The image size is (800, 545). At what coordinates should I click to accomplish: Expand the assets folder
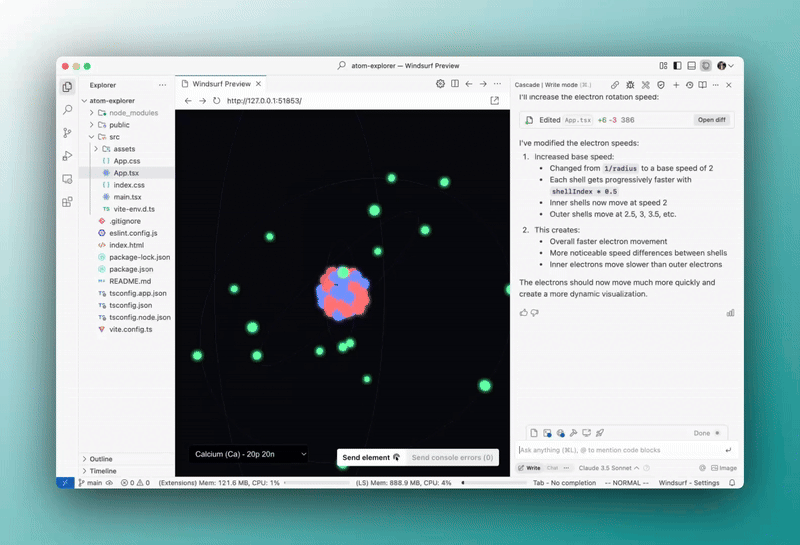click(128, 149)
